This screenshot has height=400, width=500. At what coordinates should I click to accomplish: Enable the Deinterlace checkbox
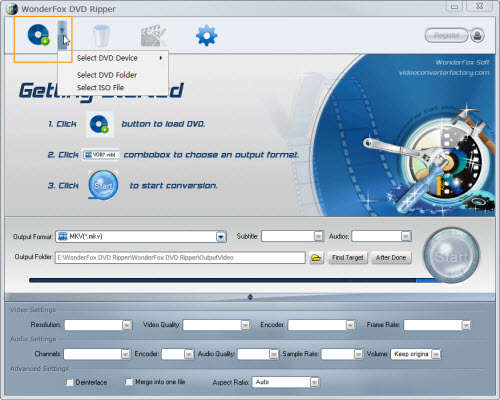[69, 382]
